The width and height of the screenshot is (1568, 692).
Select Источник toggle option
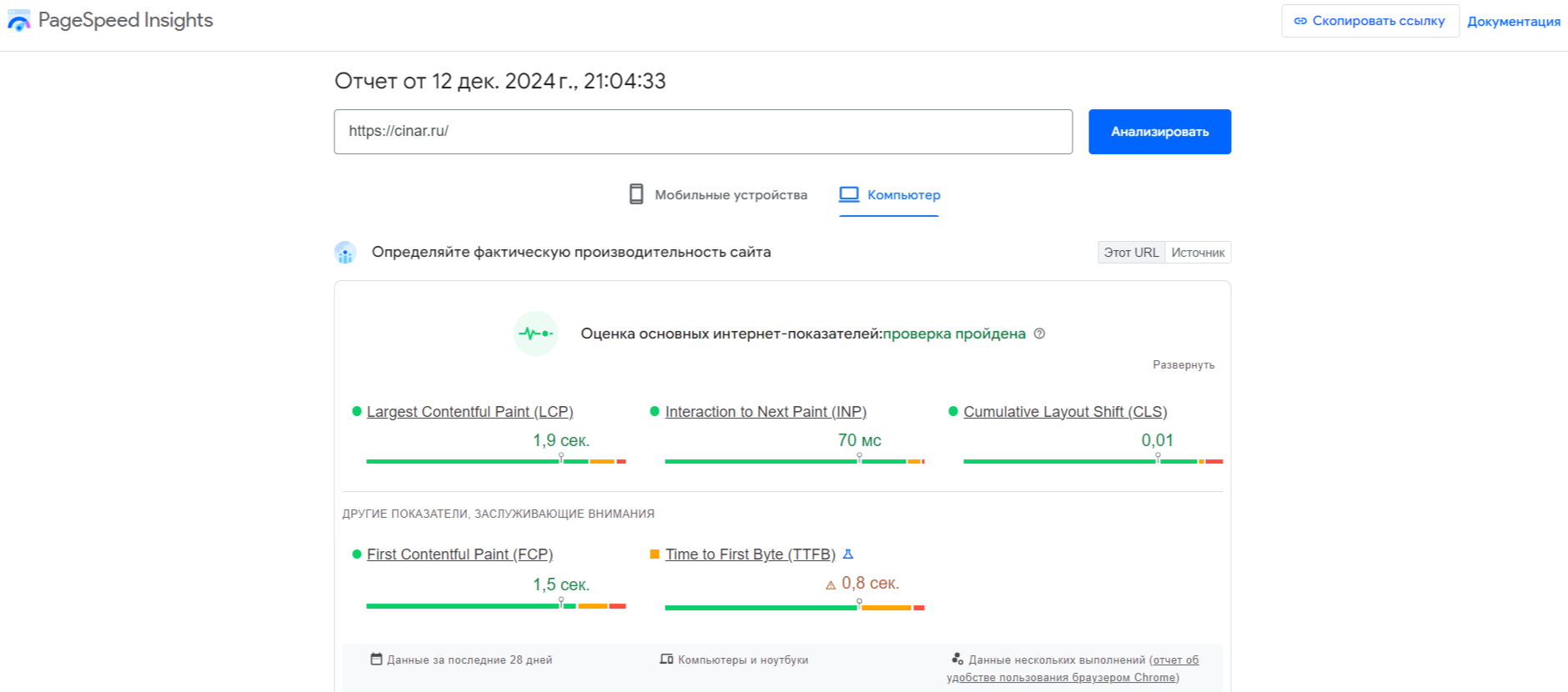1198,253
